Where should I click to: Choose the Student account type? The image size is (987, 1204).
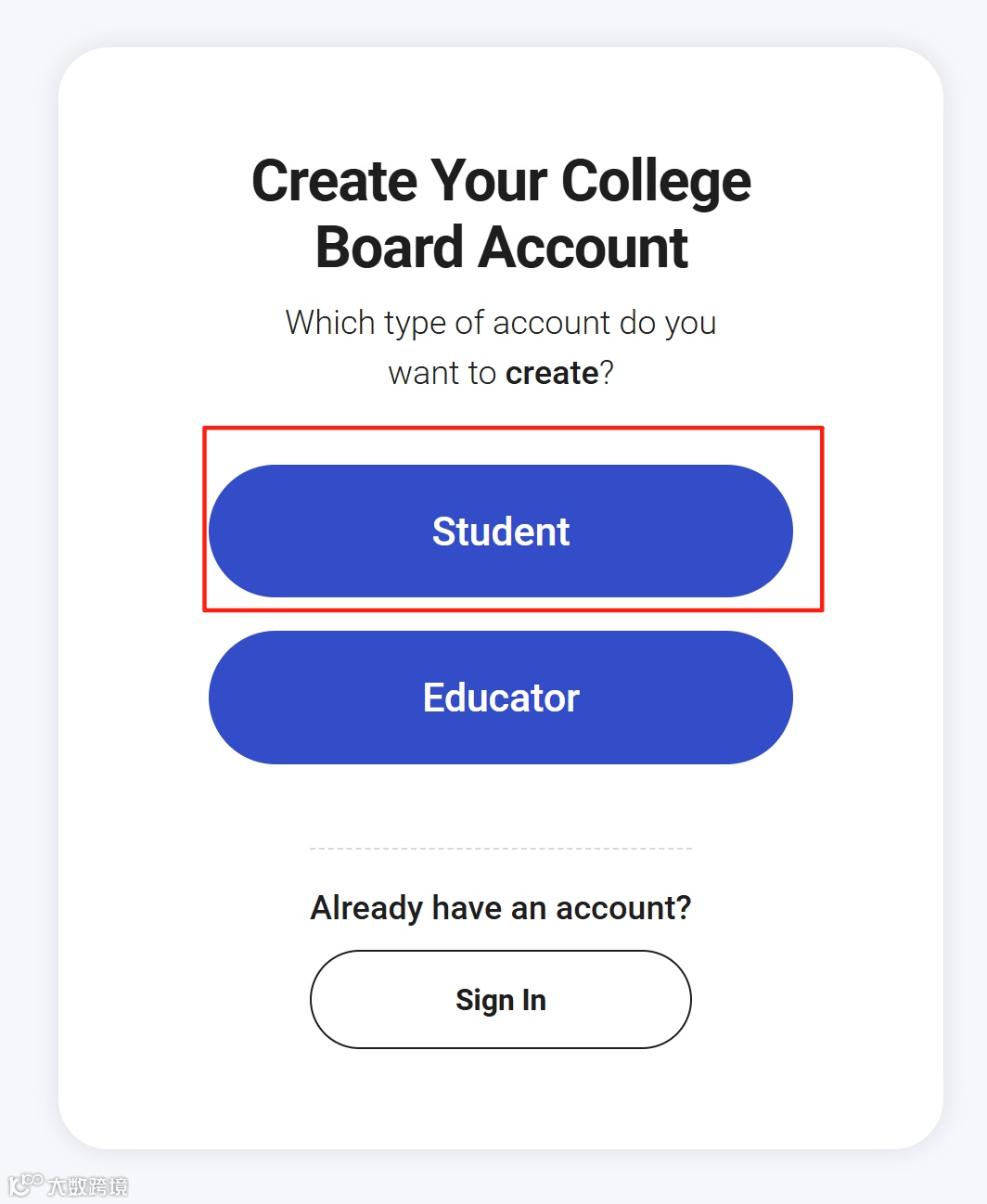(501, 531)
